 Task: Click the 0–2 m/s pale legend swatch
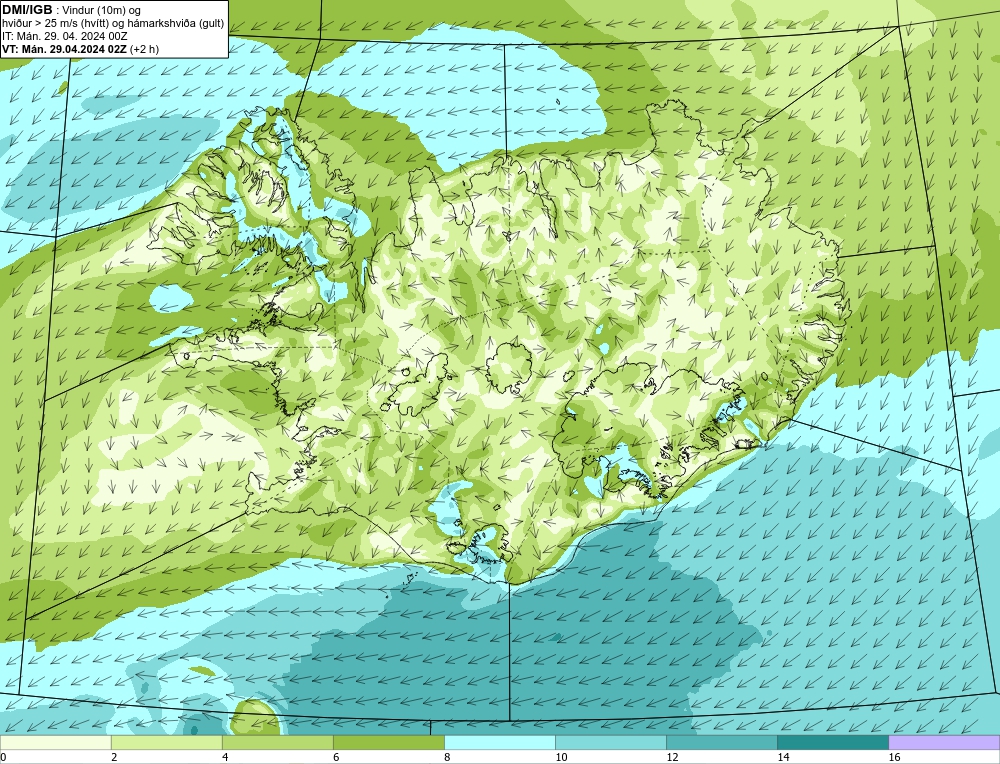click(55, 742)
